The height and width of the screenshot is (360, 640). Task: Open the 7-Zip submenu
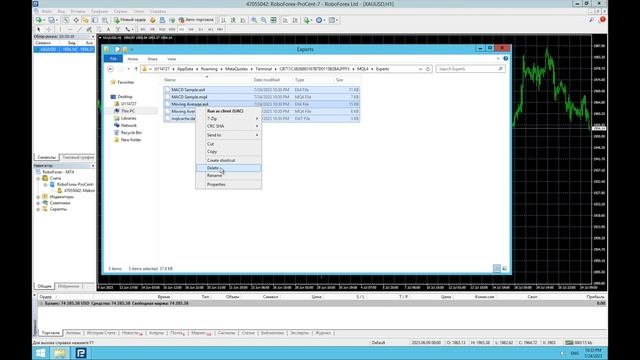point(229,118)
